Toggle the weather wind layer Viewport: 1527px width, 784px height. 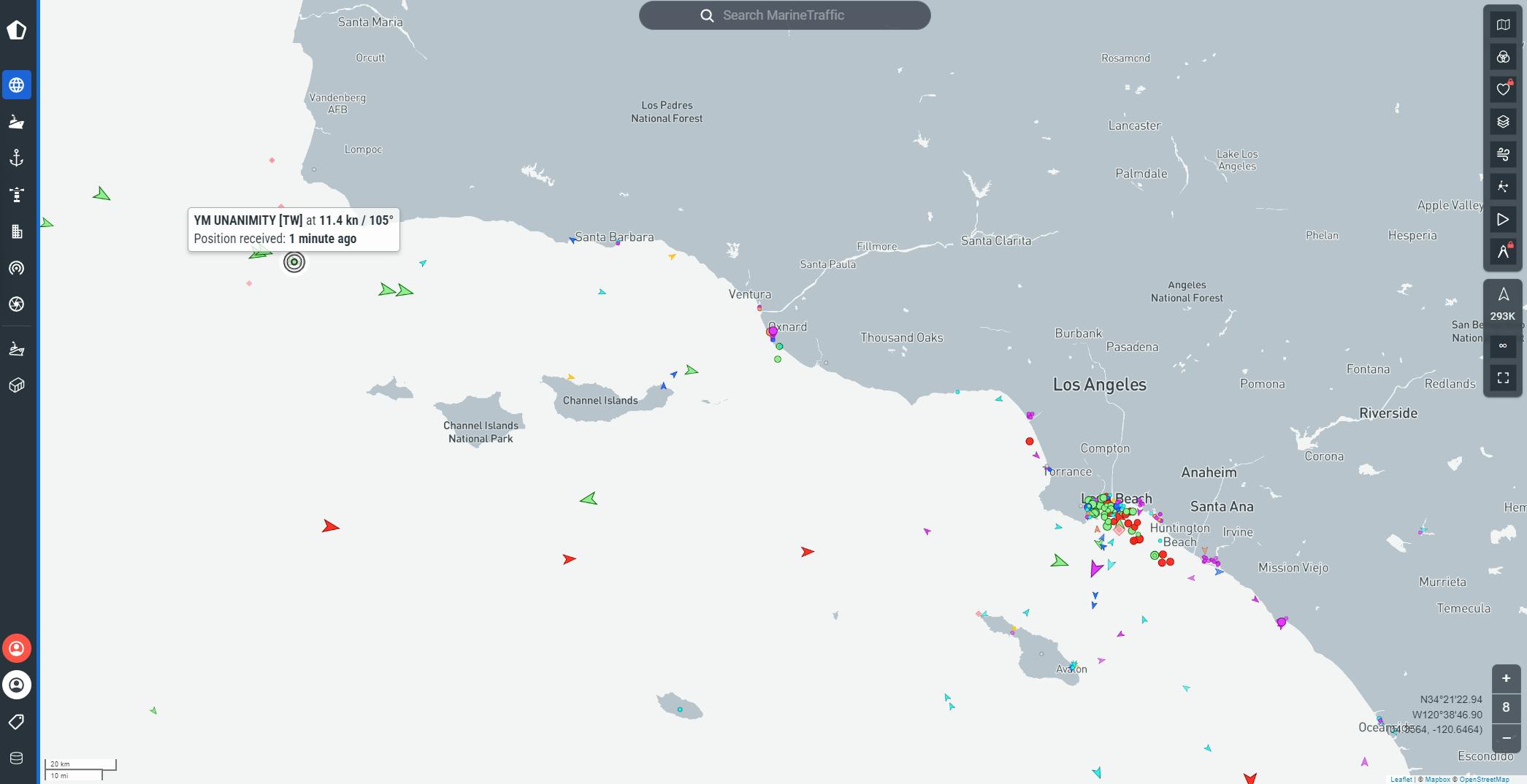(x=1503, y=154)
